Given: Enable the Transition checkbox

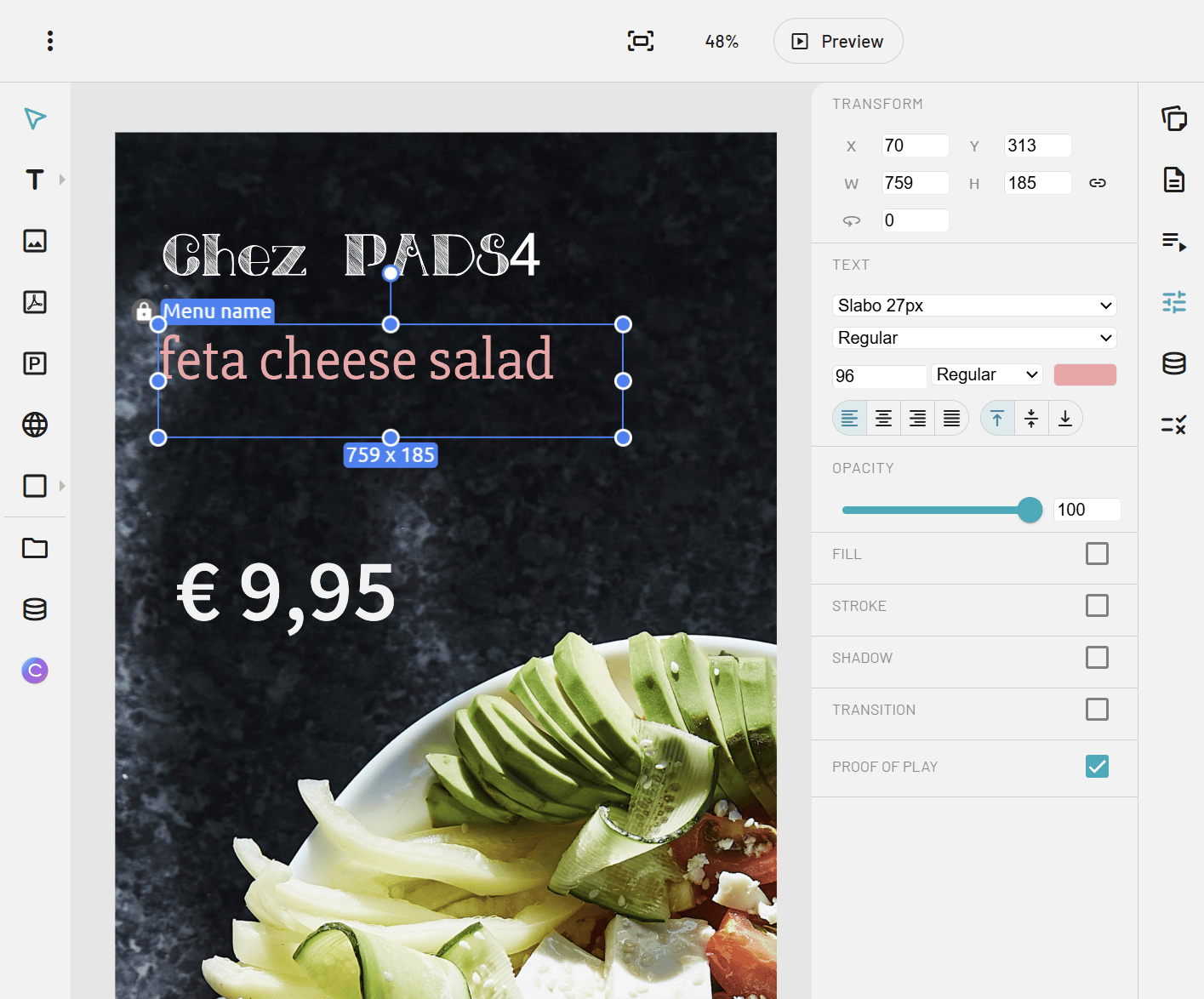Looking at the screenshot, I should coord(1097,710).
